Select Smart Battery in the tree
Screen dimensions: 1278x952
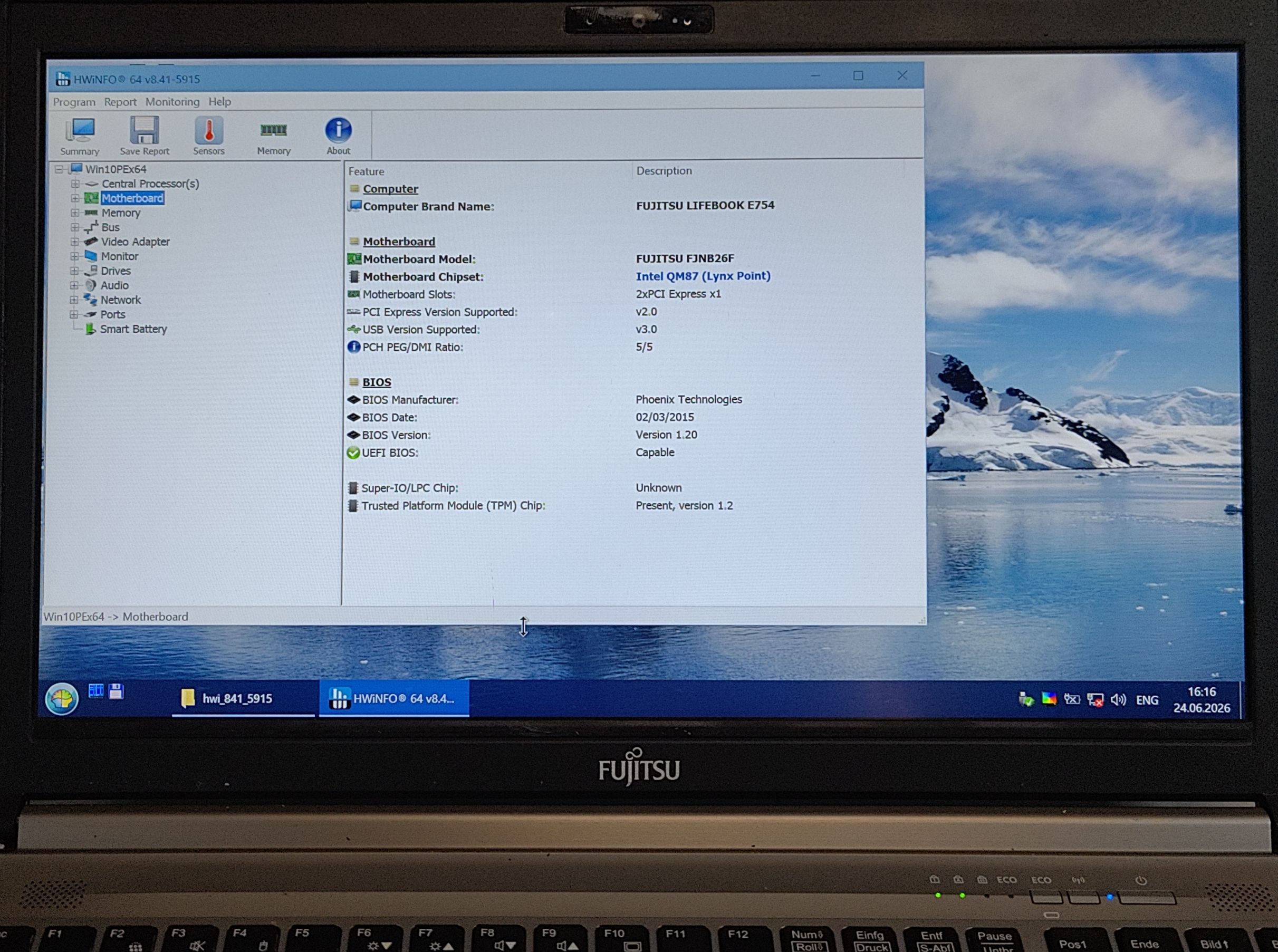click(x=133, y=329)
